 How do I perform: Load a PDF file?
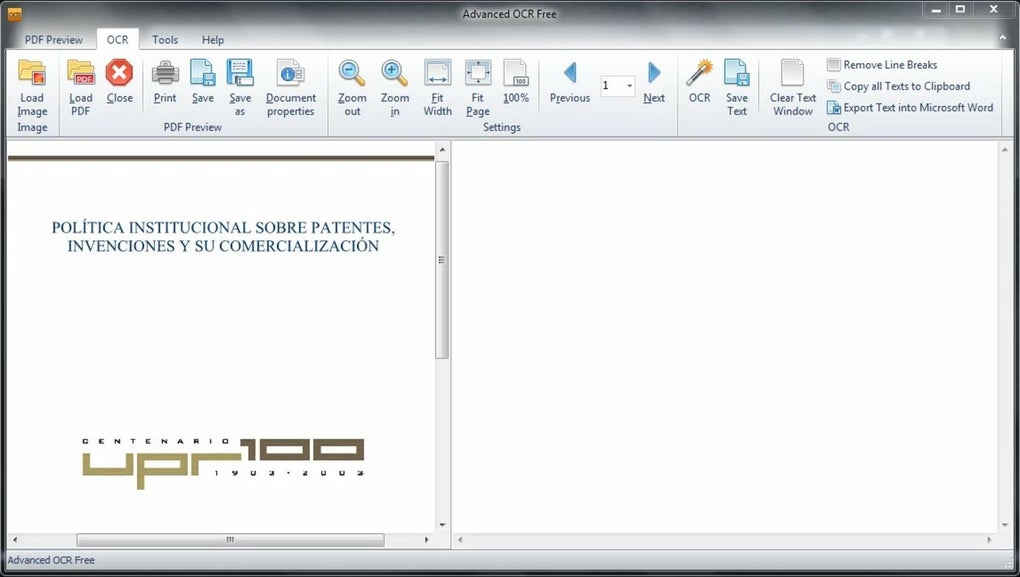point(80,87)
